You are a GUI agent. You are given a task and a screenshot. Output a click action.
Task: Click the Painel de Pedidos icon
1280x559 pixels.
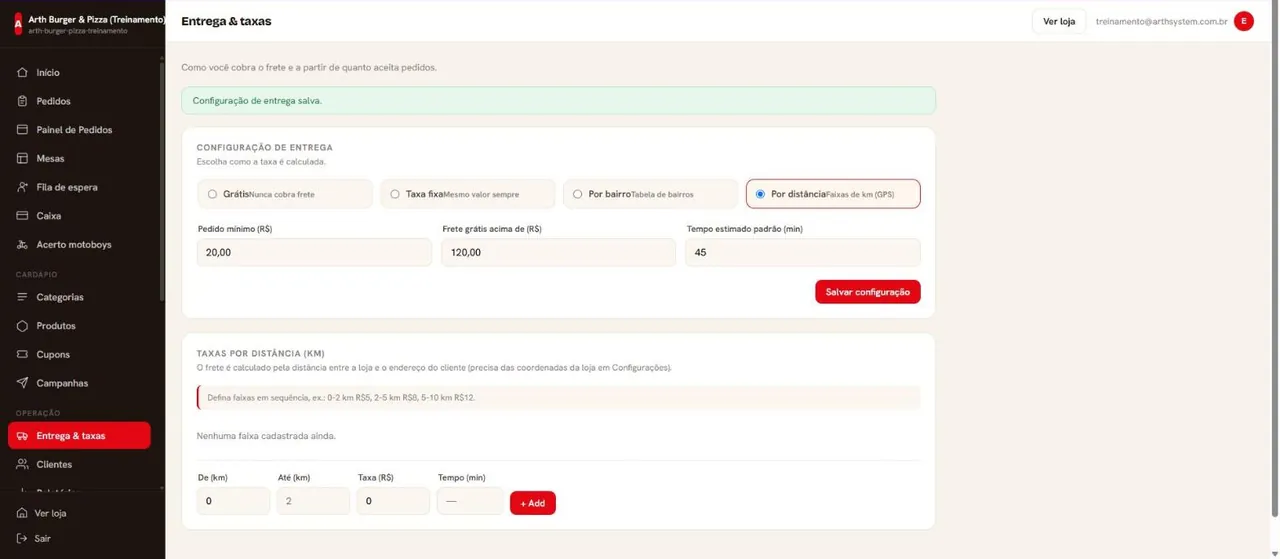[23, 130]
